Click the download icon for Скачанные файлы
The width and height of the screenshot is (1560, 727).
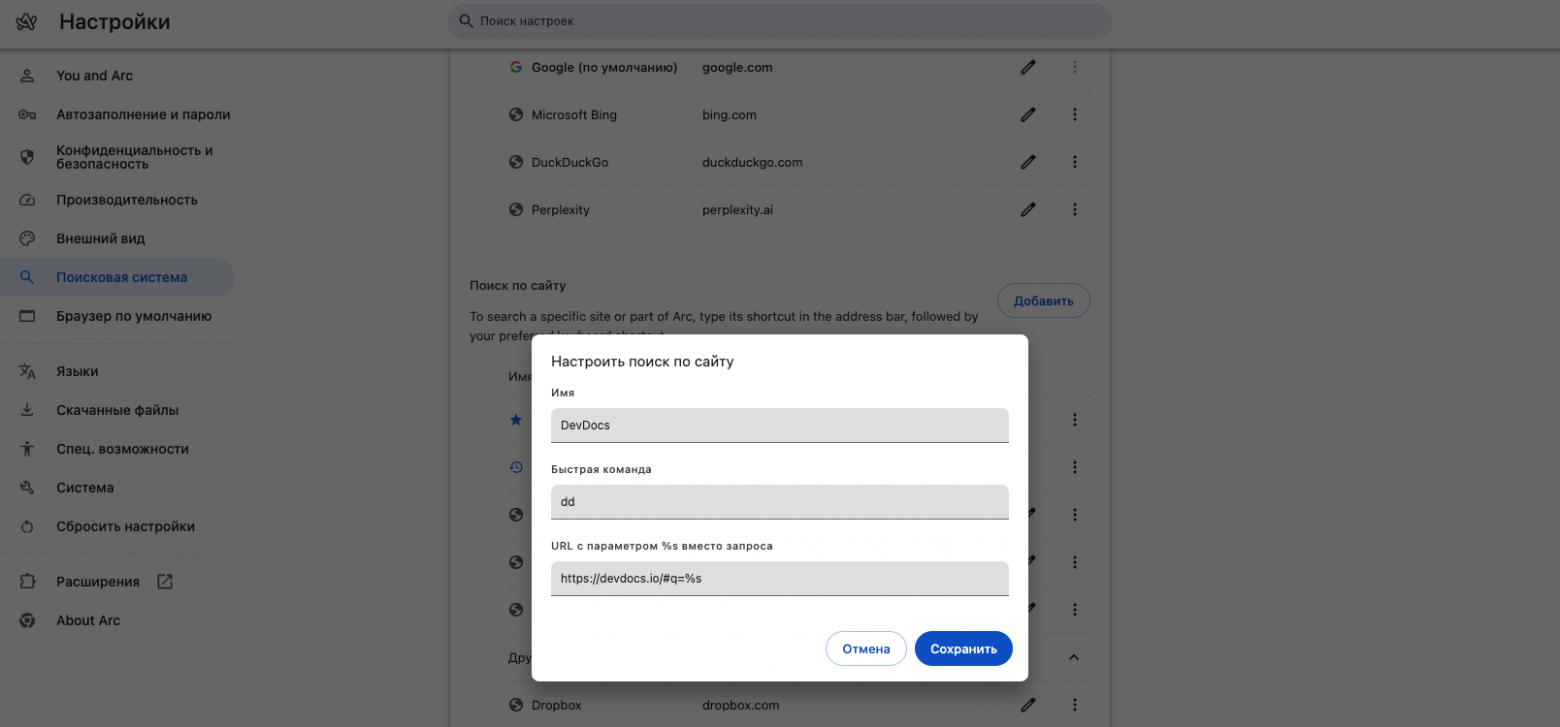[27, 410]
